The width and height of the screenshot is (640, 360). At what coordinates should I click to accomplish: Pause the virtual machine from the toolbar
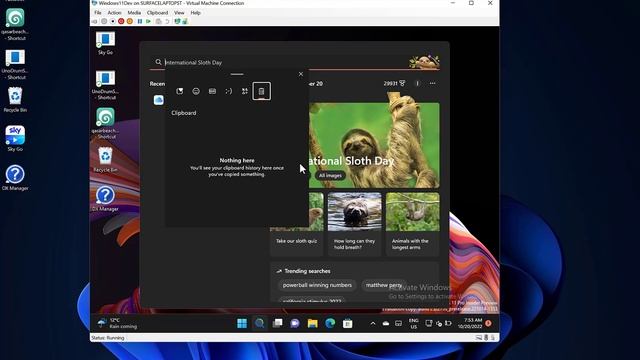pos(140,21)
